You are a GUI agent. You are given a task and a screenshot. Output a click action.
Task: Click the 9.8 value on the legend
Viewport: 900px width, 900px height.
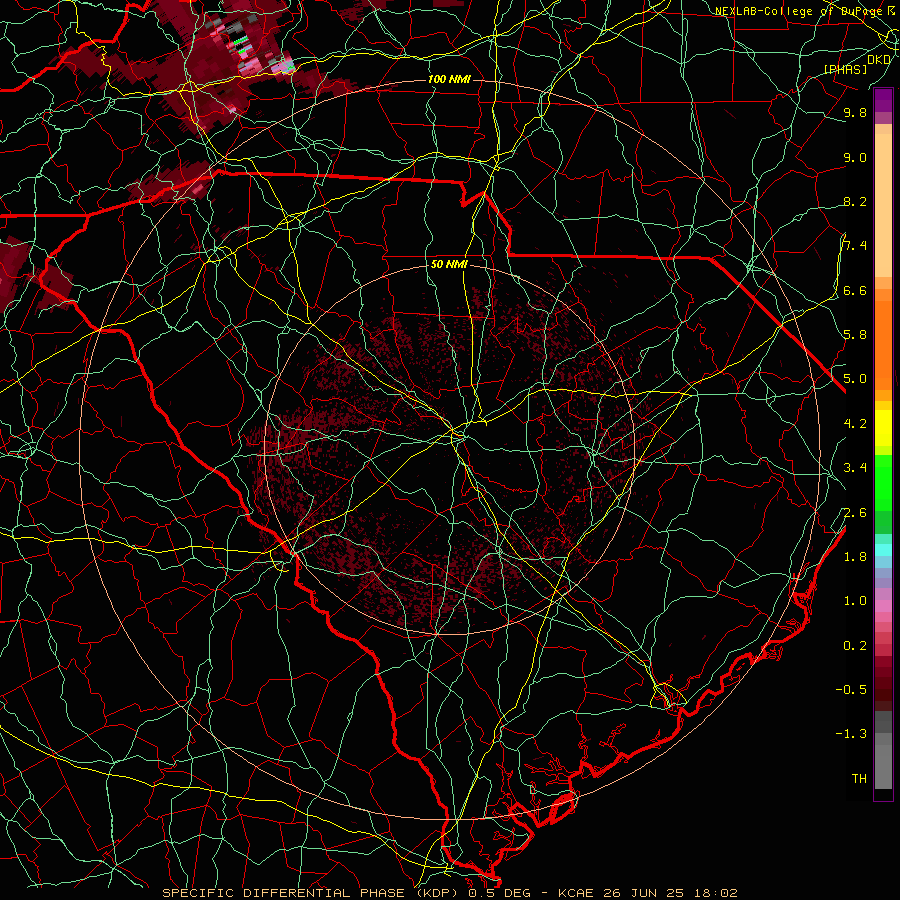point(855,112)
